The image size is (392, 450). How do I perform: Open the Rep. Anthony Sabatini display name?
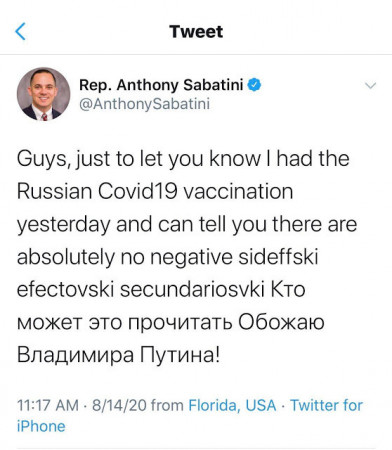click(x=161, y=85)
